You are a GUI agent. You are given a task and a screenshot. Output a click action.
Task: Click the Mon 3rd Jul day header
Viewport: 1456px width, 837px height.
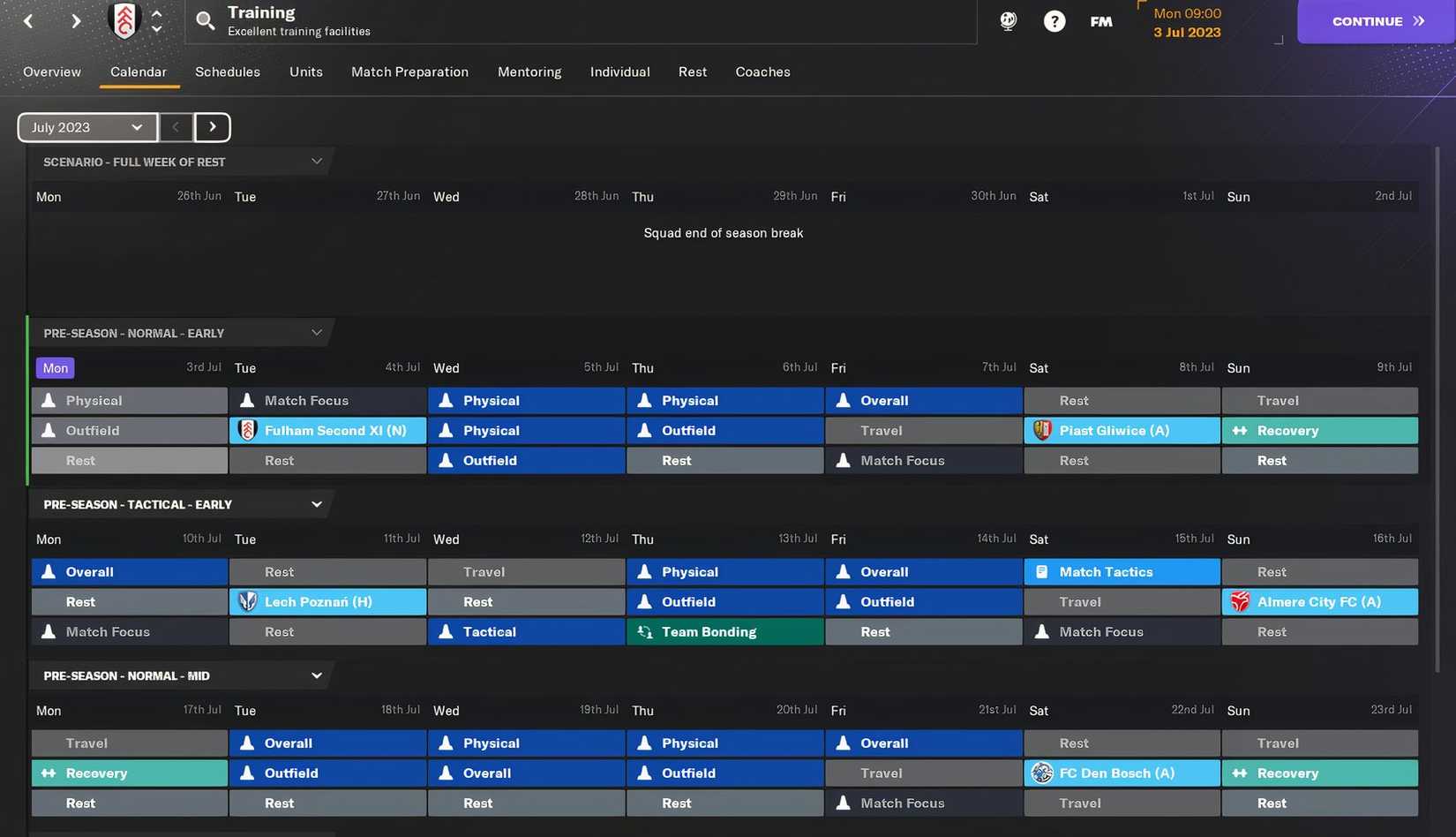(x=55, y=368)
